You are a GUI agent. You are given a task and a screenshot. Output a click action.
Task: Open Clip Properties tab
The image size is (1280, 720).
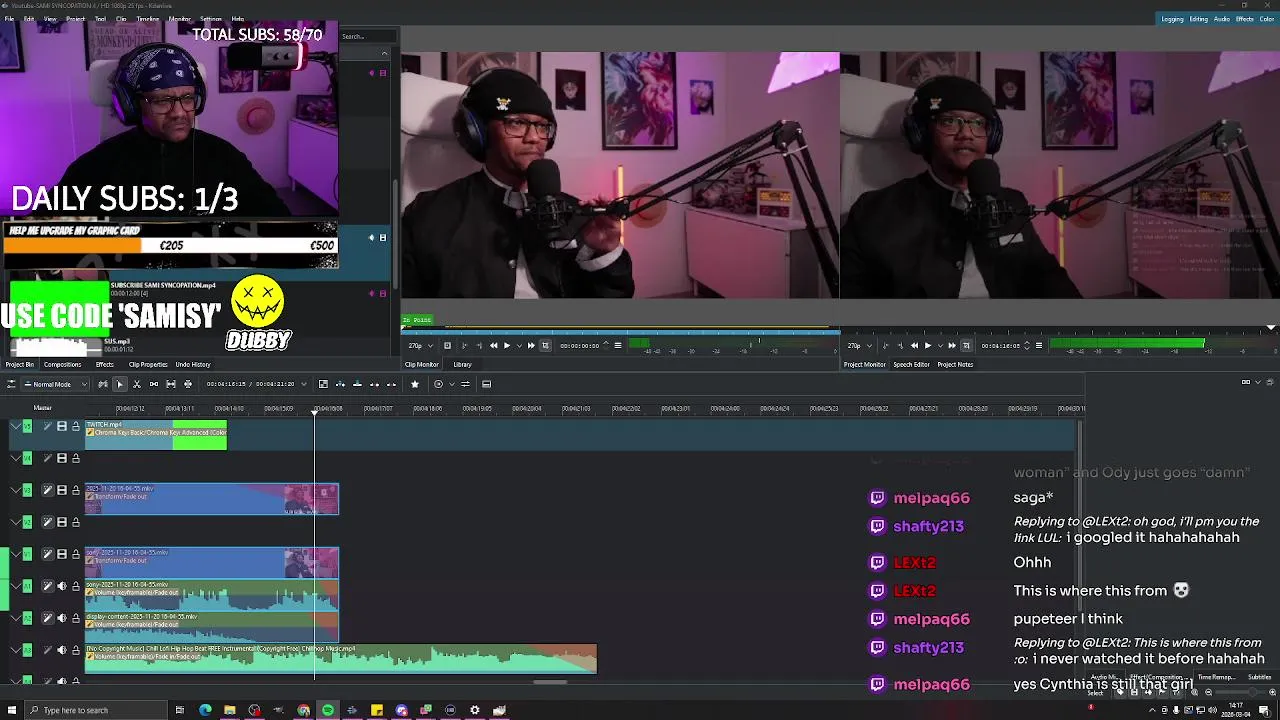point(147,365)
